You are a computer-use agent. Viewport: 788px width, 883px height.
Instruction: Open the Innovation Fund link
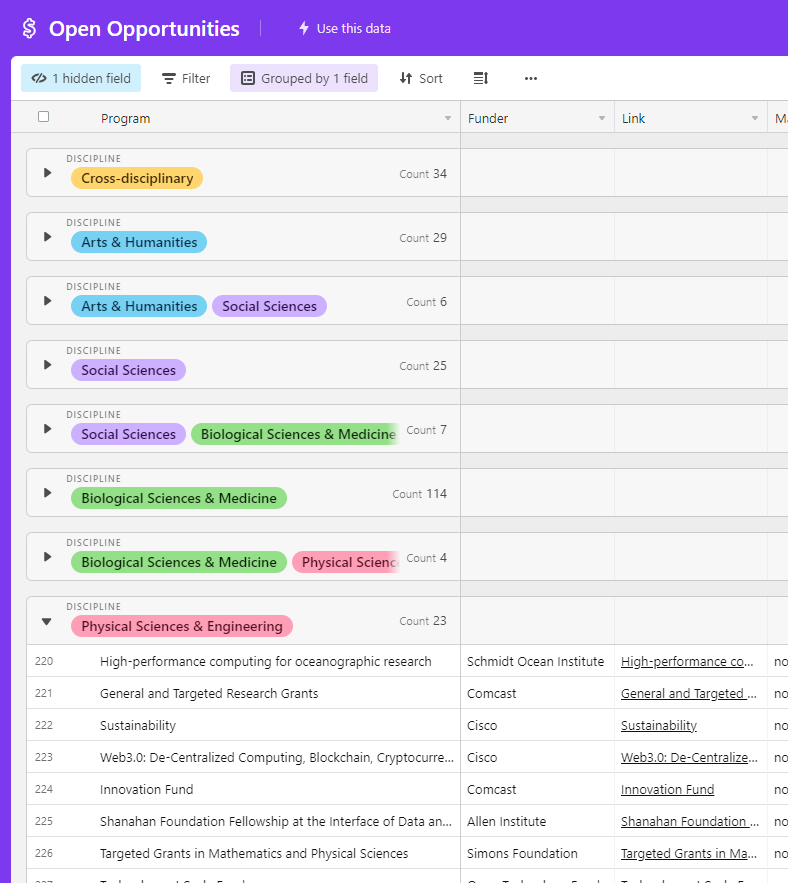coord(667,789)
